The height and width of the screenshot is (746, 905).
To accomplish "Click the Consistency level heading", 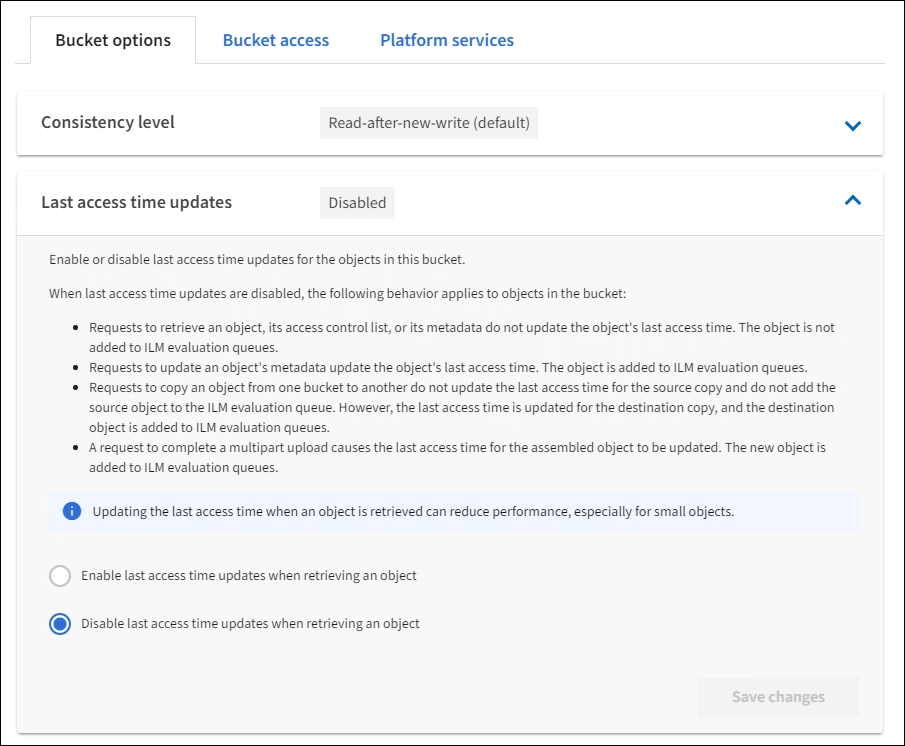I will (108, 122).
